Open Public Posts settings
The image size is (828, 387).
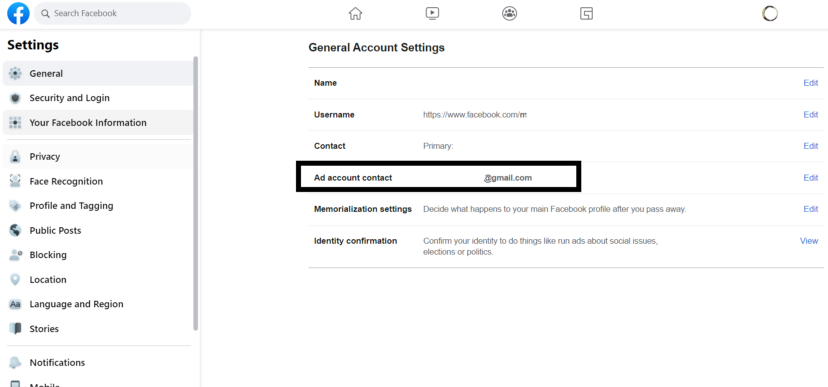[x=98, y=230]
